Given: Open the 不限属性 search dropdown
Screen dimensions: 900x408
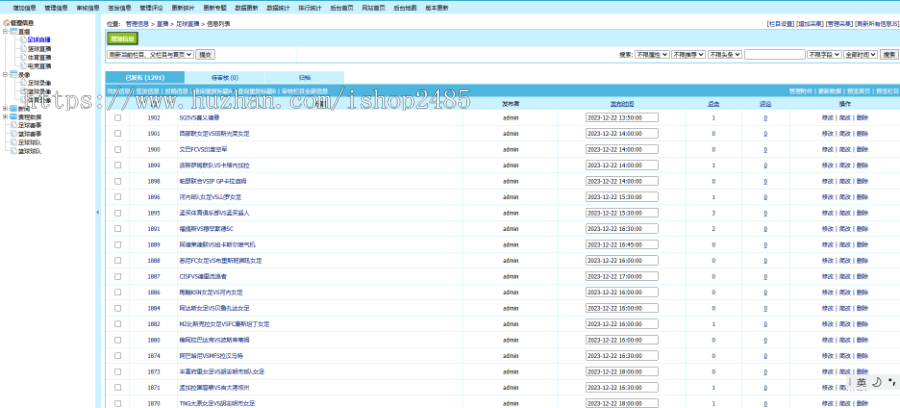Looking at the screenshot, I should pos(651,55).
